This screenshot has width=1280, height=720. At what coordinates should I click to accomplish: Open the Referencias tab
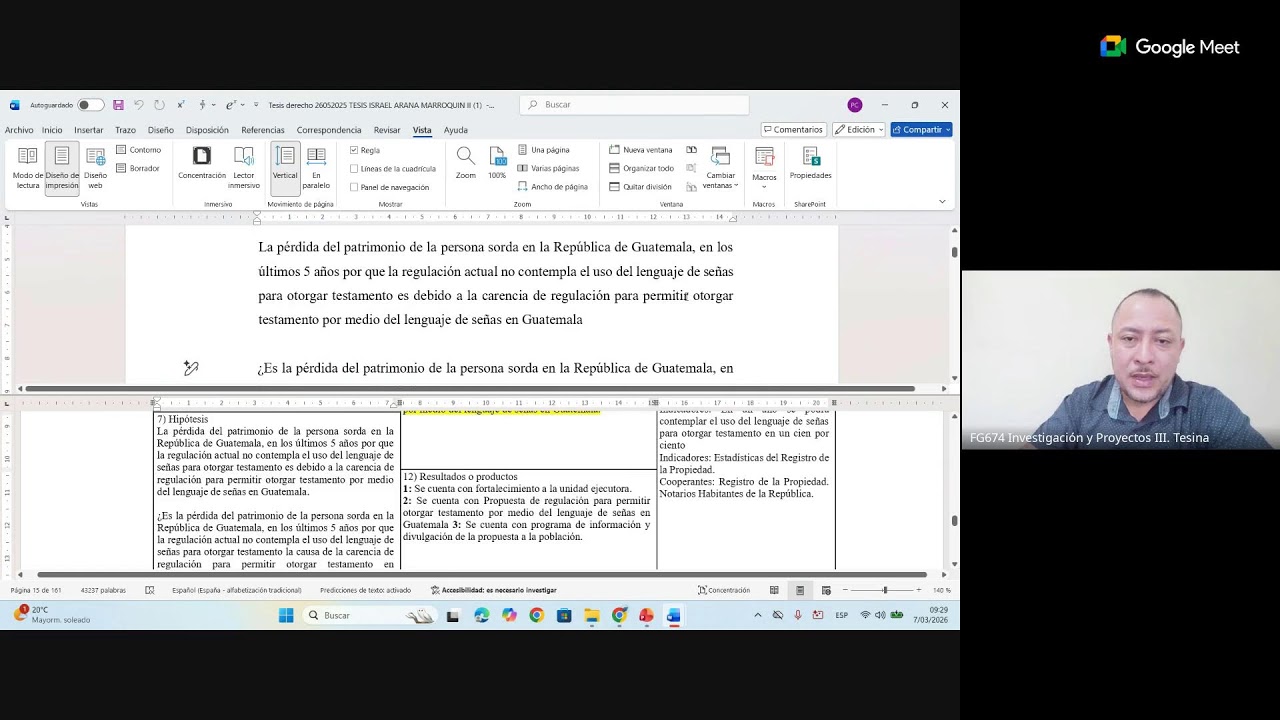coord(263,130)
